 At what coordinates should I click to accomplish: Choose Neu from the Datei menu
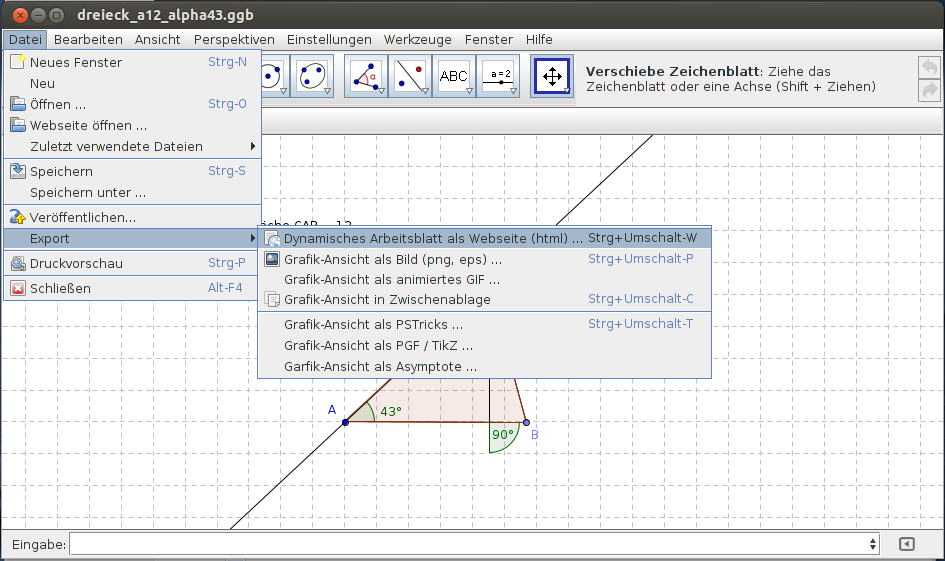[133, 83]
